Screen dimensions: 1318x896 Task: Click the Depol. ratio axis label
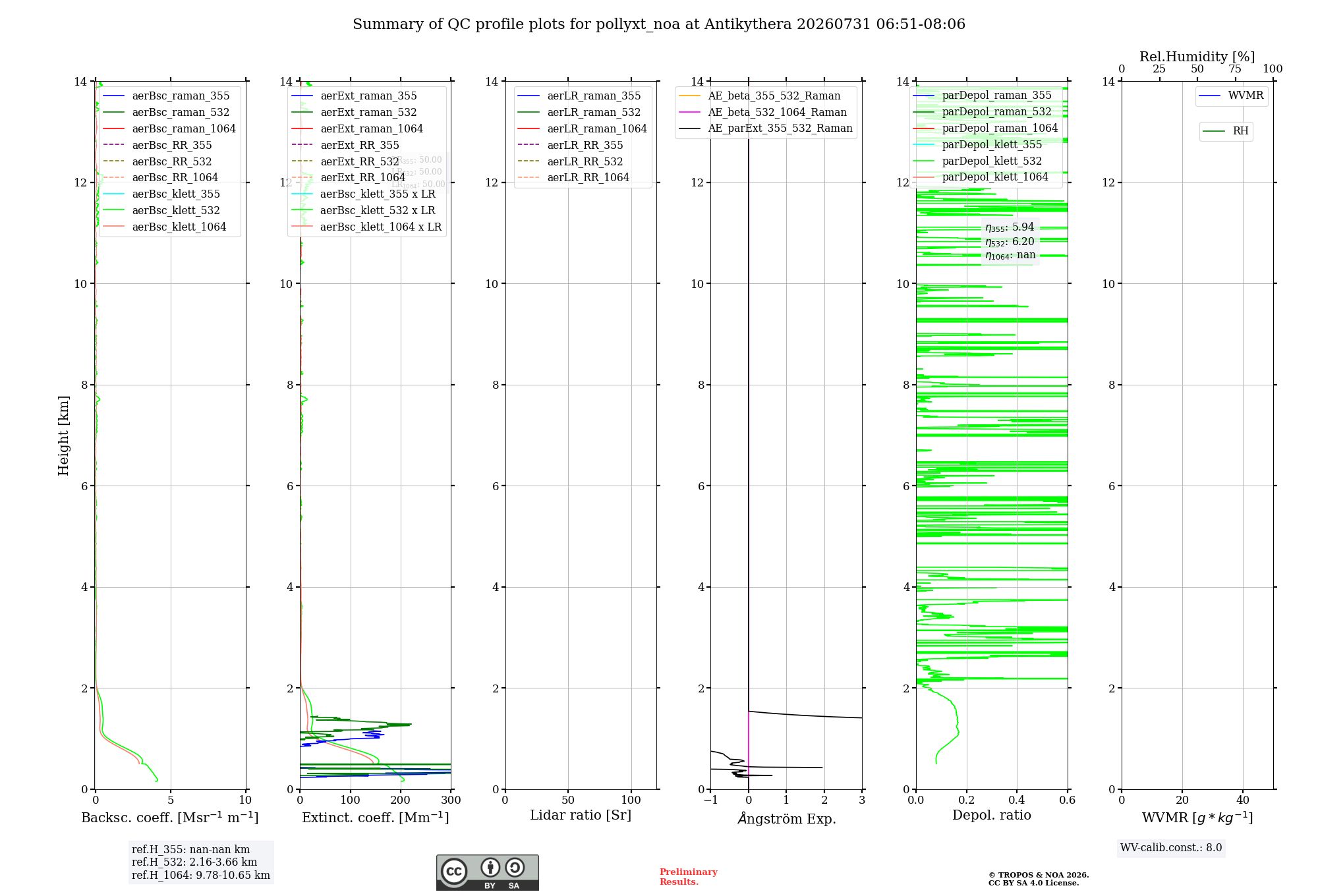[992, 816]
